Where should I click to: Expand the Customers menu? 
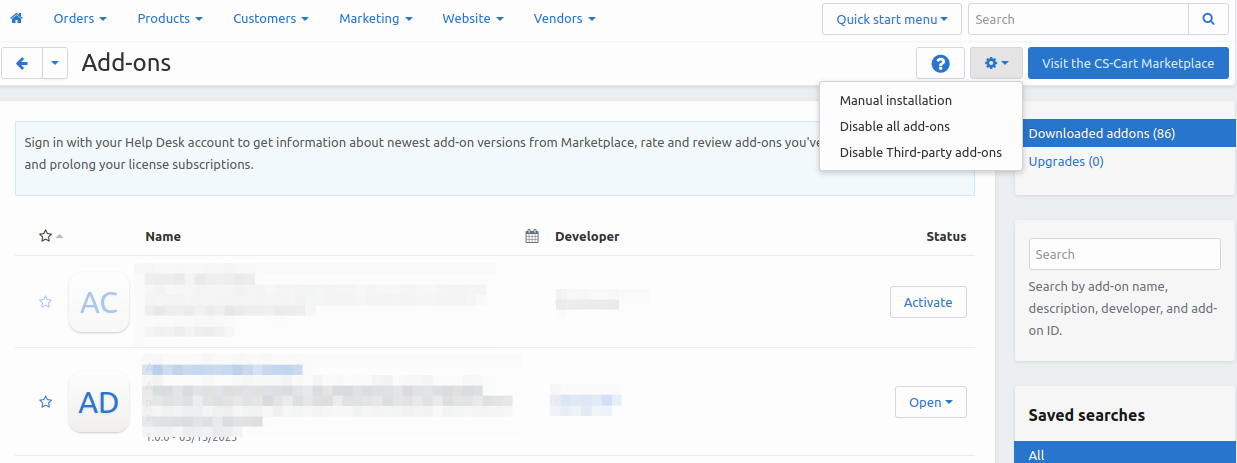click(x=270, y=18)
